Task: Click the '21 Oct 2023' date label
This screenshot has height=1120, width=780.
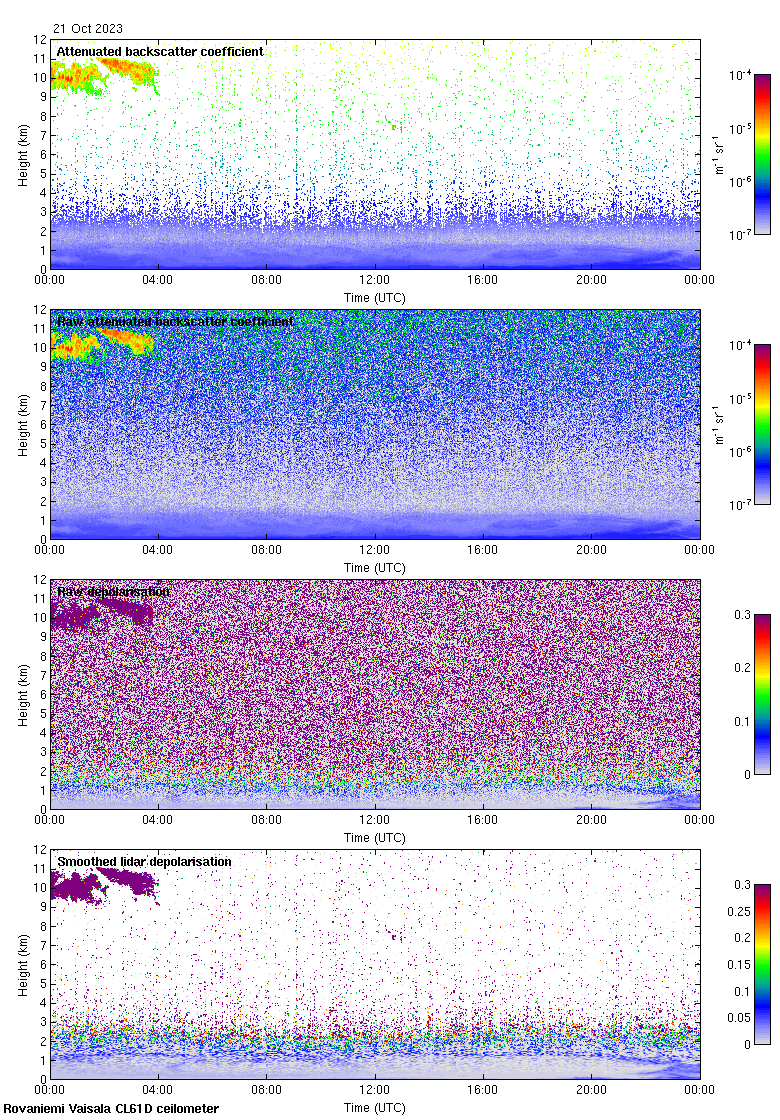Action: [x=88, y=29]
